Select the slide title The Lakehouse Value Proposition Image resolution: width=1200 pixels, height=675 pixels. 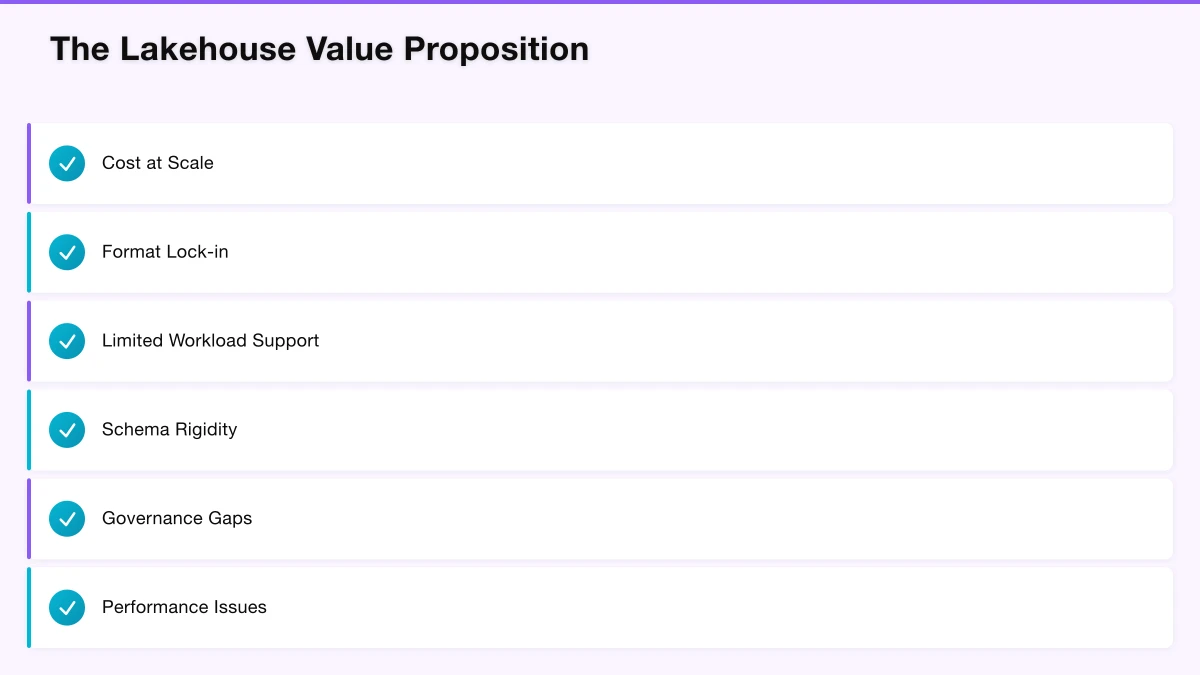(319, 49)
